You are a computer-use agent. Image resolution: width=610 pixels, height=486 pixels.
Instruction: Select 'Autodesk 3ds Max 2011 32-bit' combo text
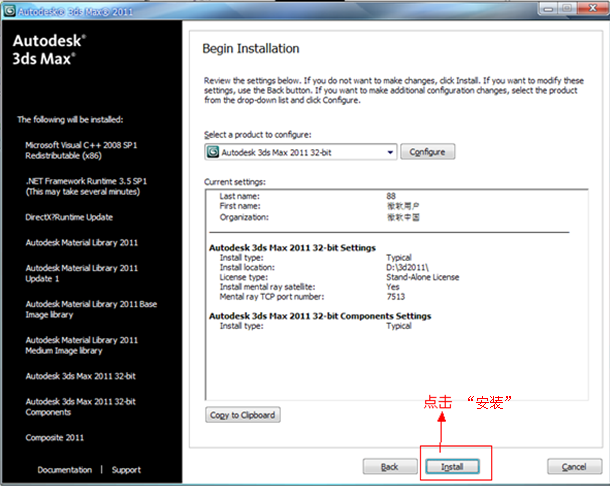click(x=277, y=153)
